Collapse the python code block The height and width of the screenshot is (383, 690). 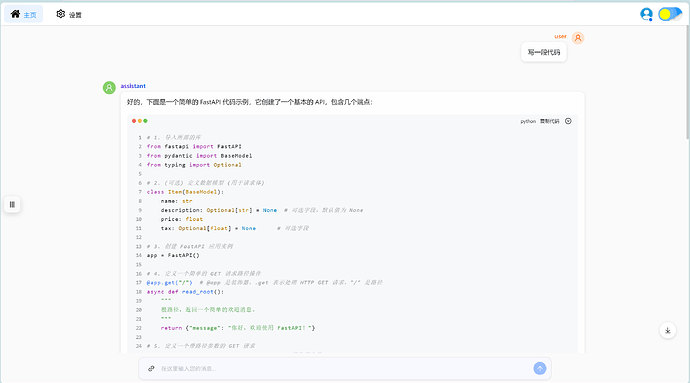pyautogui.click(x=568, y=121)
